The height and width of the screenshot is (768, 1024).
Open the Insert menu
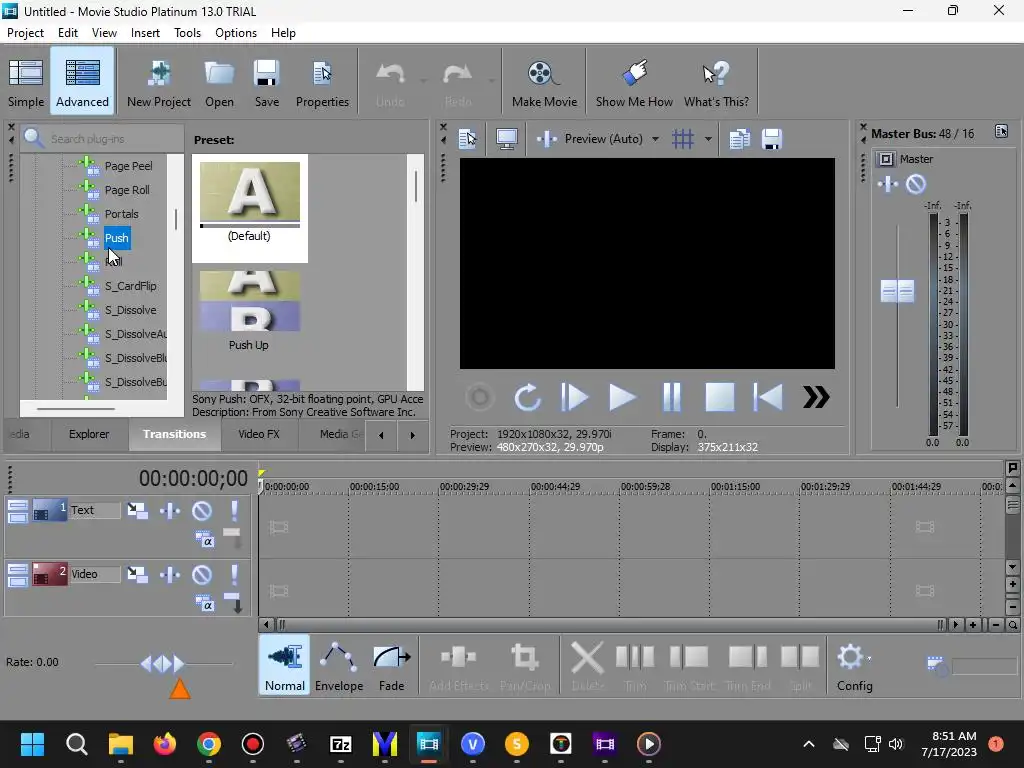pos(145,33)
